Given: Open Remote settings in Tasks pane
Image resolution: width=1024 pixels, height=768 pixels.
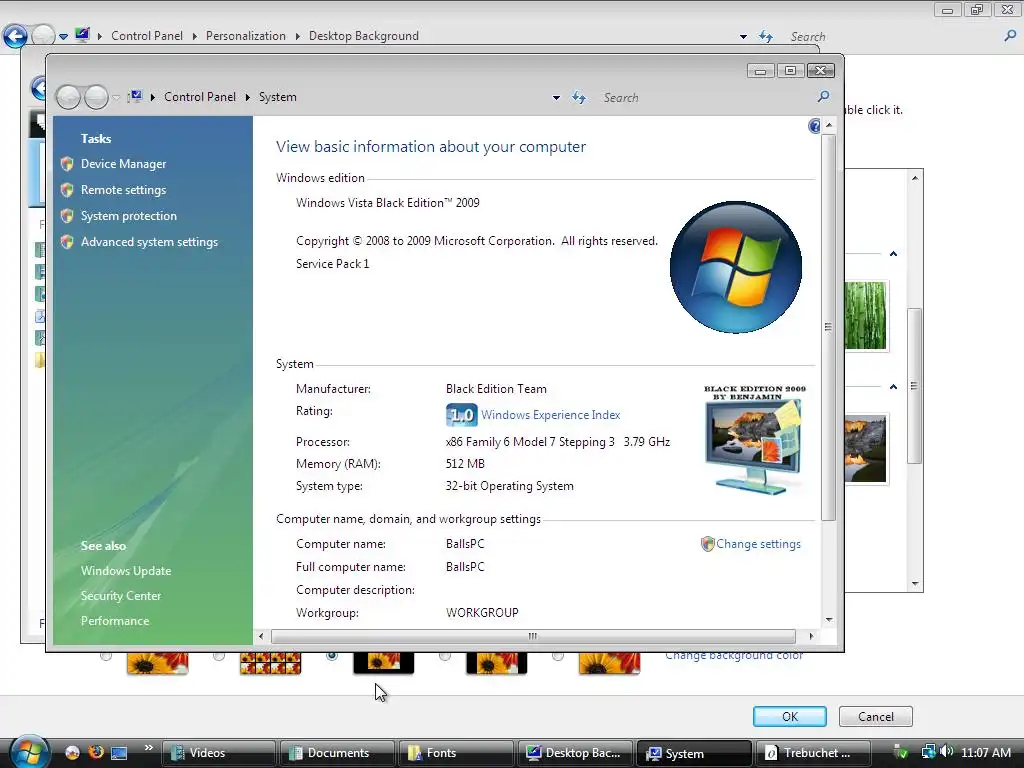Looking at the screenshot, I should point(123,190).
